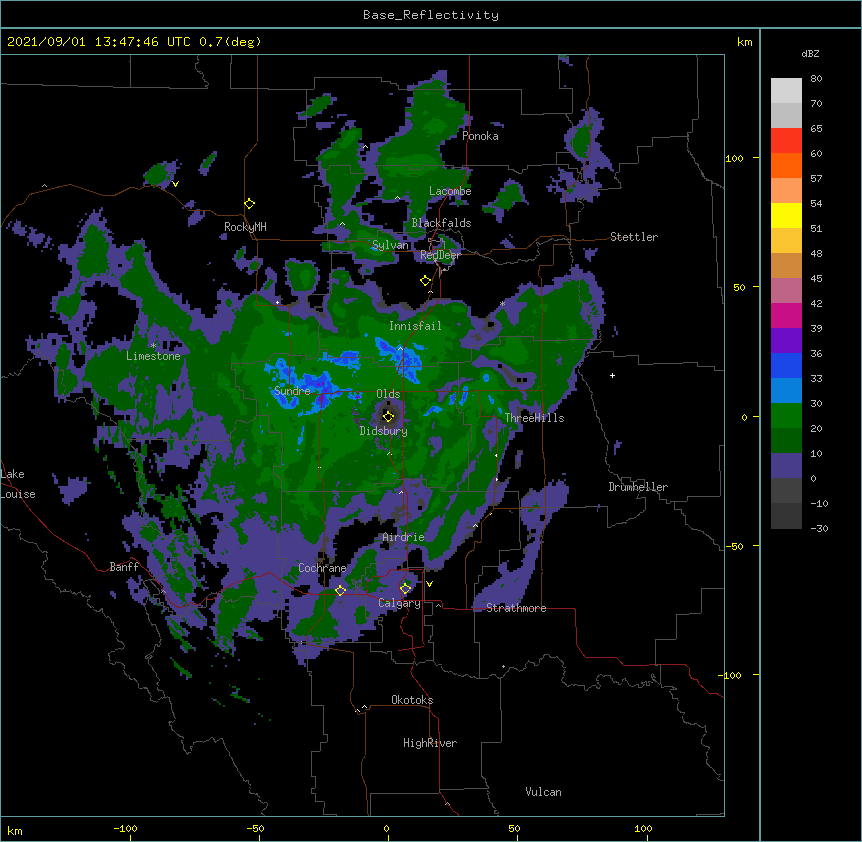The height and width of the screenshot is (842, 862).
Task: Select the light blue 30-33 dBZ legend swatch
Action: [x=786, y=390]
